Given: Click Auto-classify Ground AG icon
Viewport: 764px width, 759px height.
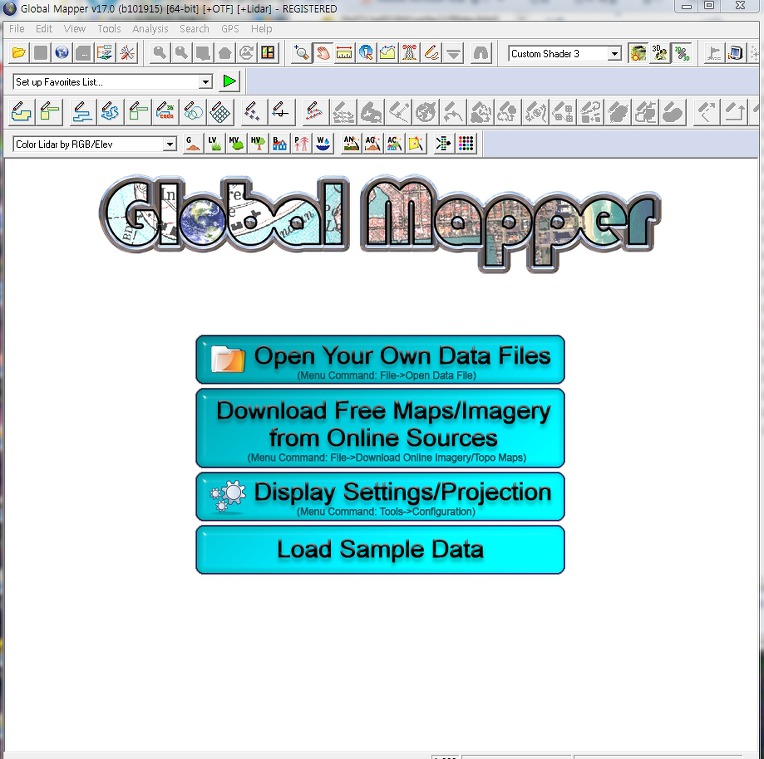Looking at the screenshot, I should pyautogui.click(x=373, y=143).
